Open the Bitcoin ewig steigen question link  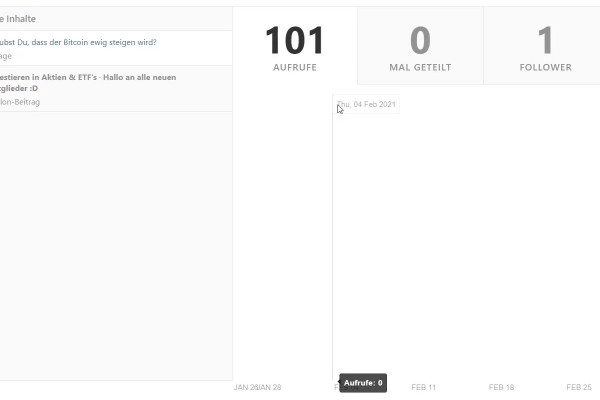(x=78, y=42)
